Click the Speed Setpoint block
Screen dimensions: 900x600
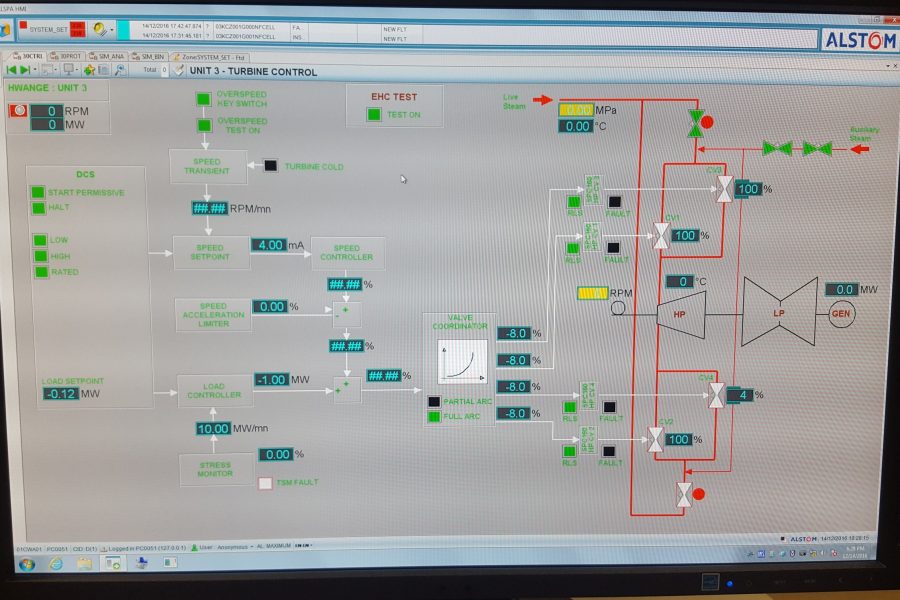[211, 253]
